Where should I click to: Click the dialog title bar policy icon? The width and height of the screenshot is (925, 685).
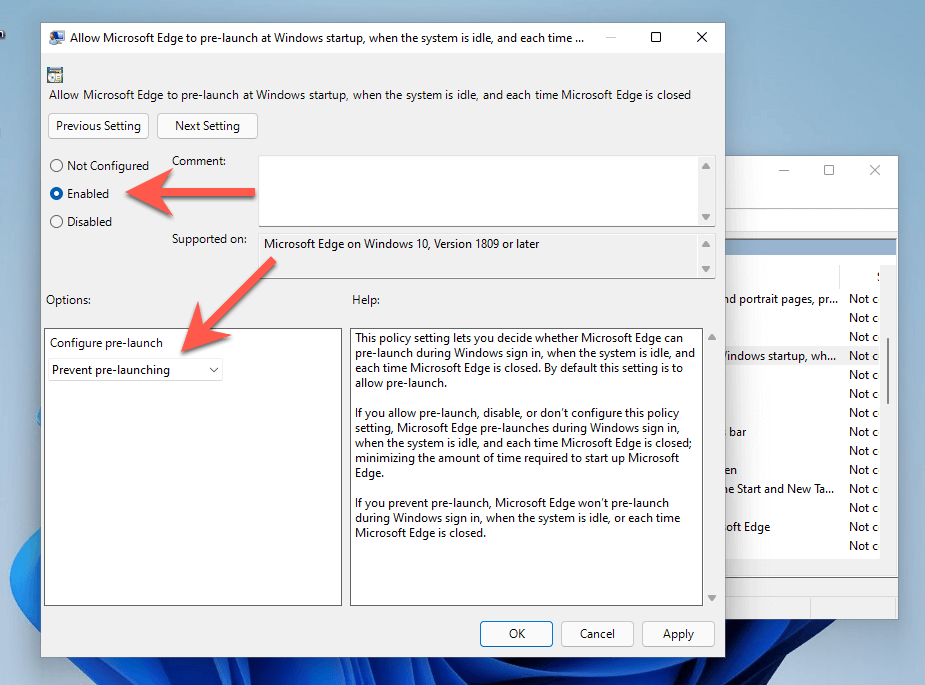pyautogui.click(x=57, y=38)
